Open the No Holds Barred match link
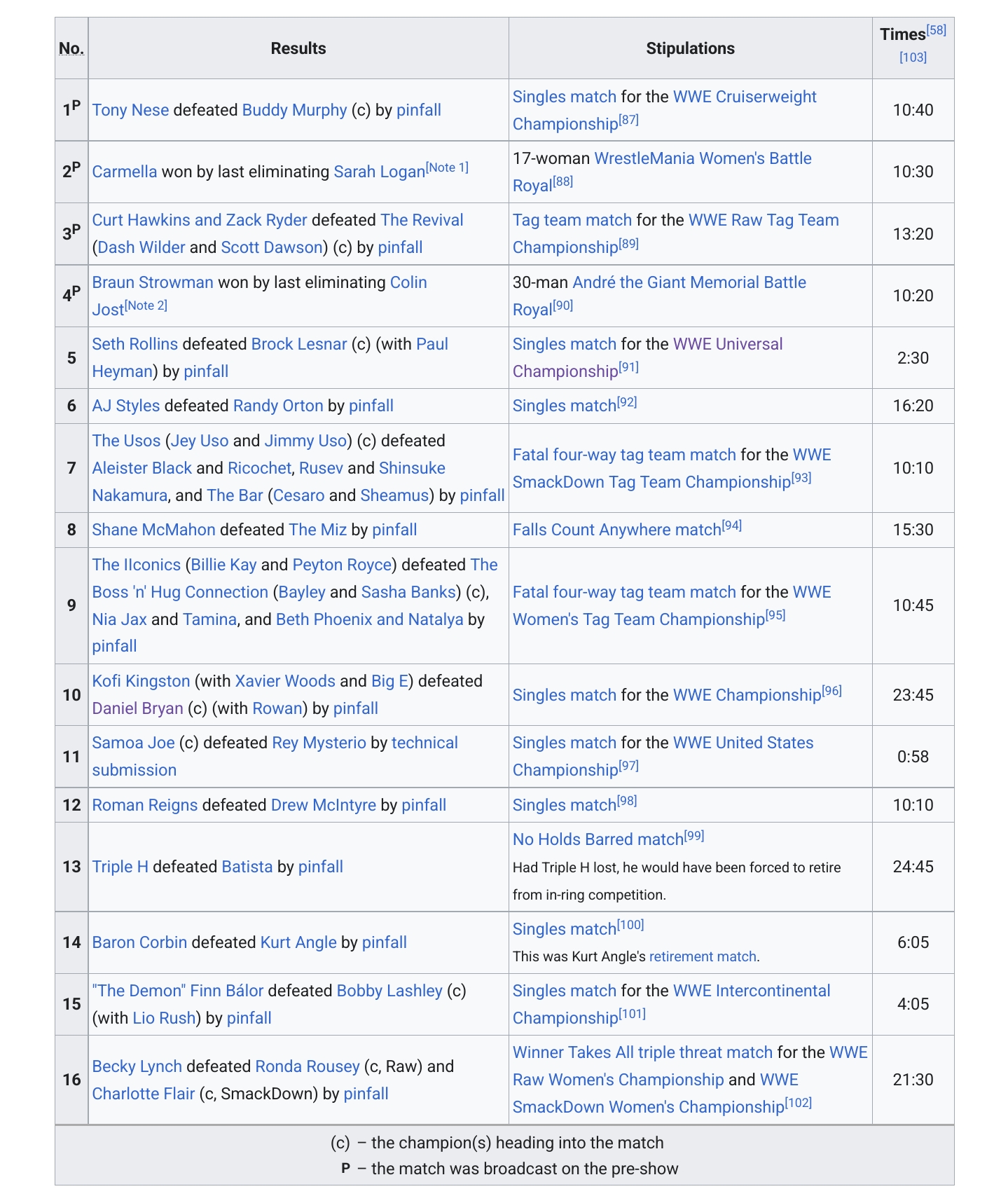 [x=598, y=839]
